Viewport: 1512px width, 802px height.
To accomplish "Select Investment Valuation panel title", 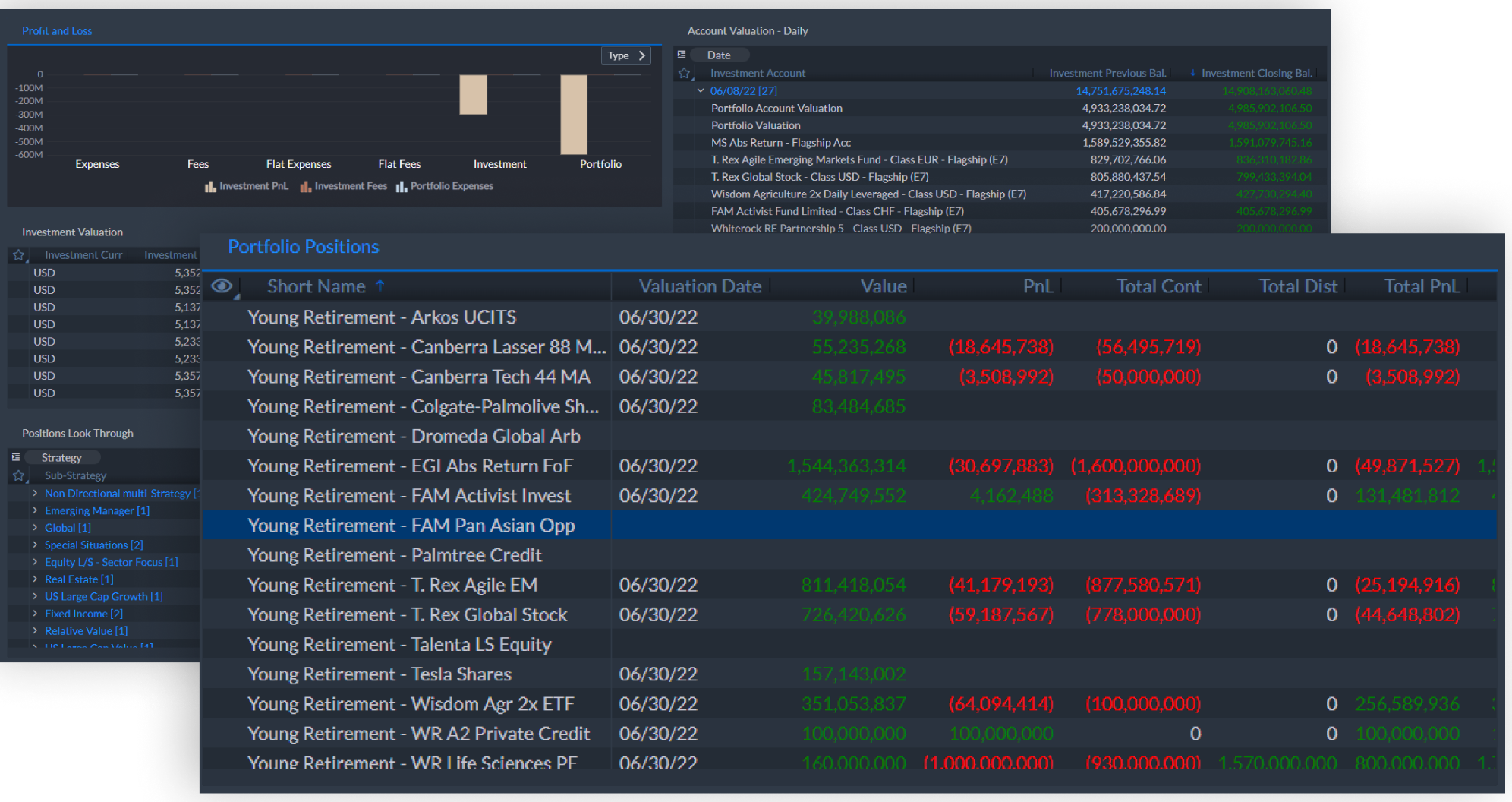I will click(x=72, y=232).
